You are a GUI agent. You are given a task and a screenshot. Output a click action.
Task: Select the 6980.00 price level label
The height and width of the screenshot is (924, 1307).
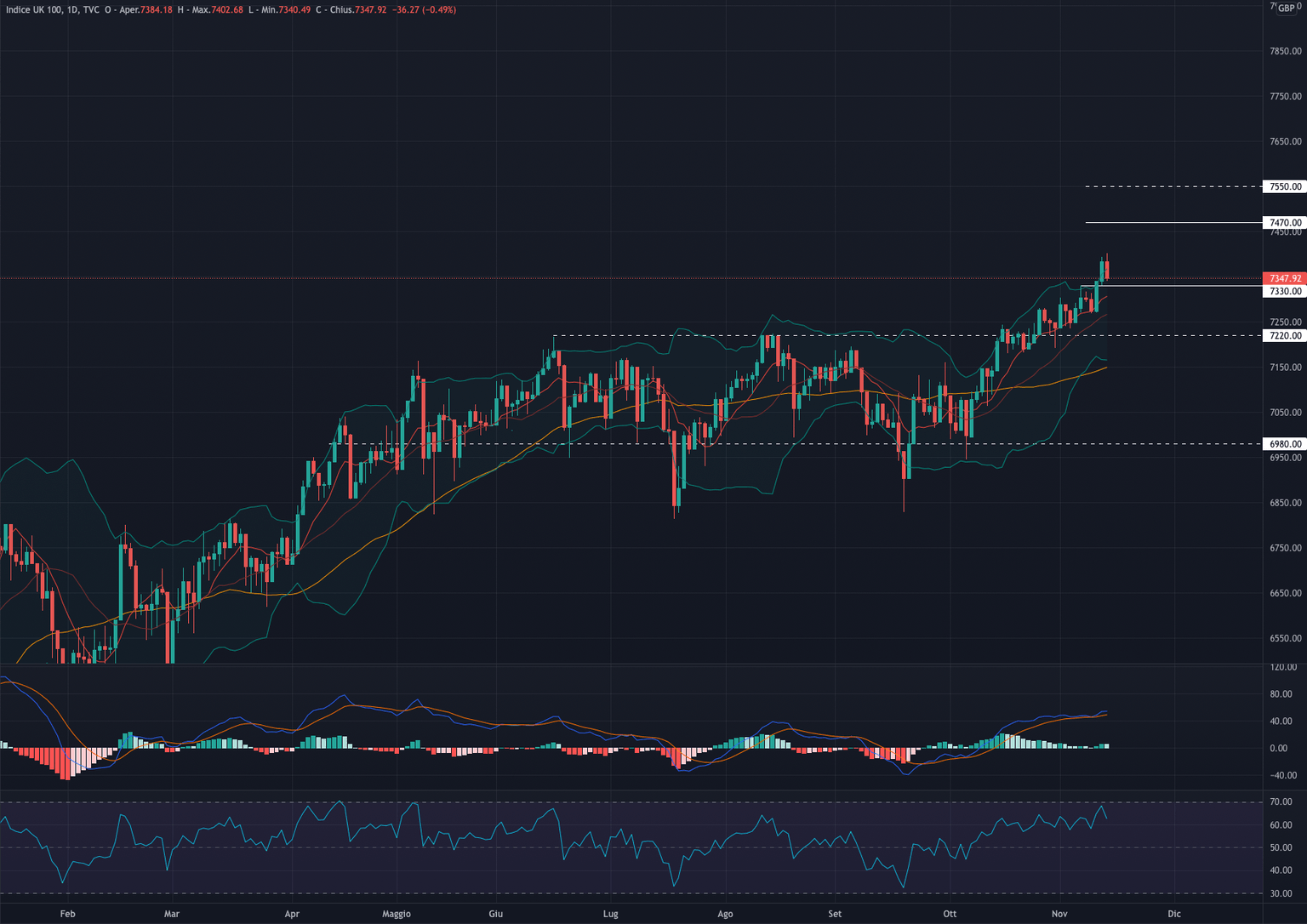(x=1285, y=444)
